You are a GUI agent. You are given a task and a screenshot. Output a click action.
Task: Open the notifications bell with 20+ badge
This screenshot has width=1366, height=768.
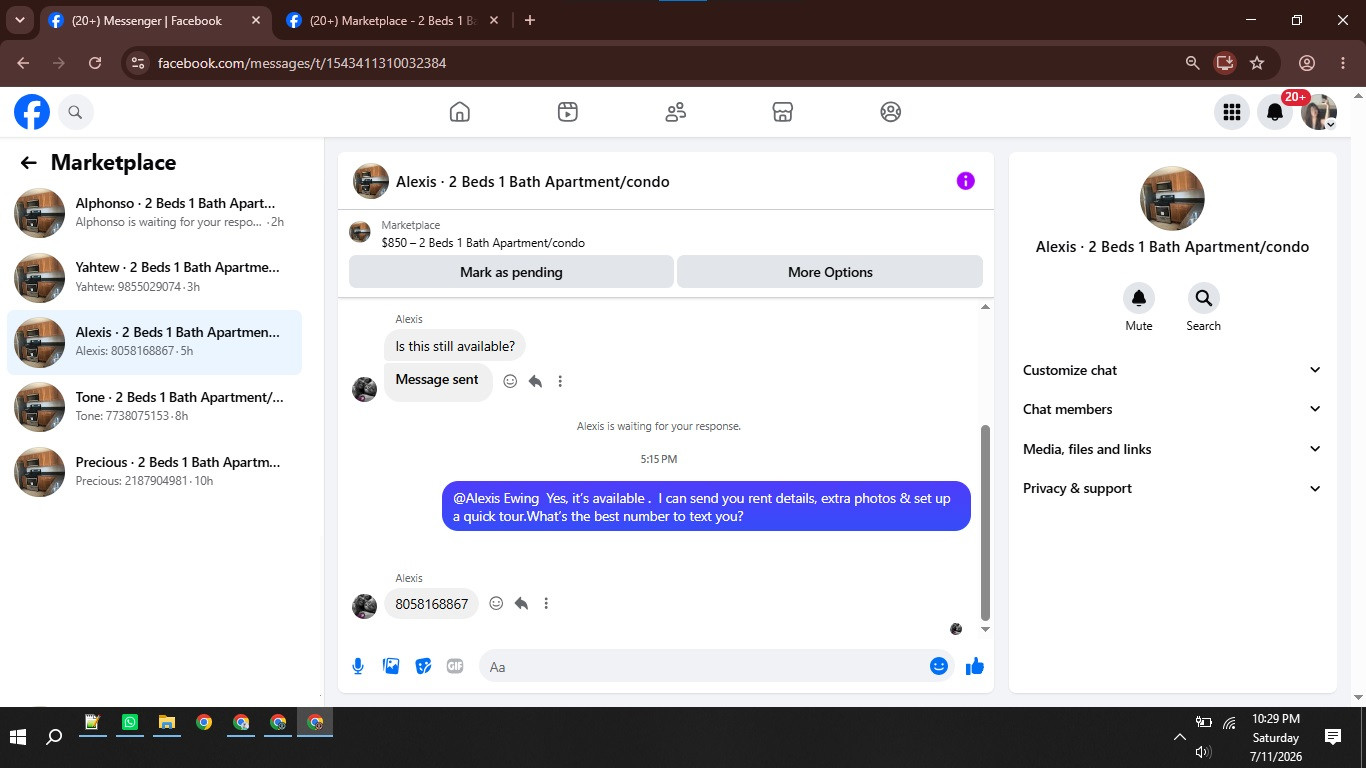pyautogui.click(x=1275, y=112)
